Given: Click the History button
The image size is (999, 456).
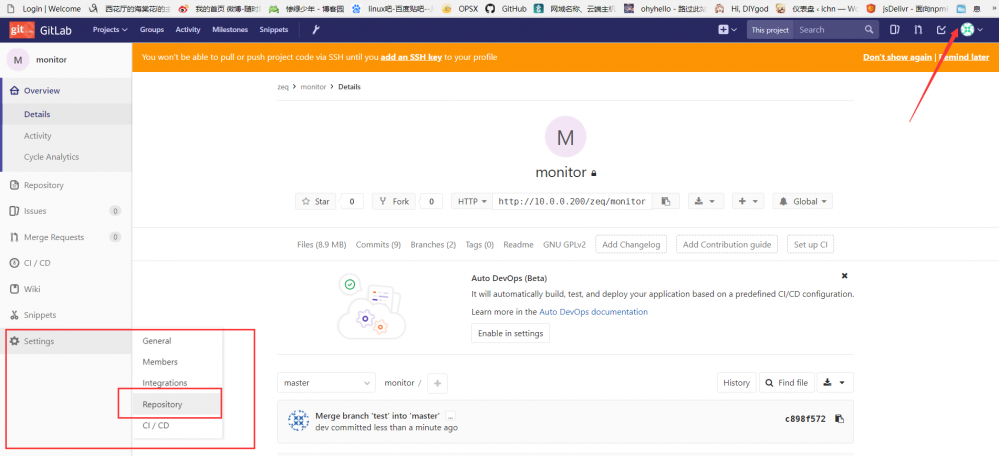Looking at the screenshot, I should point(737,383).
